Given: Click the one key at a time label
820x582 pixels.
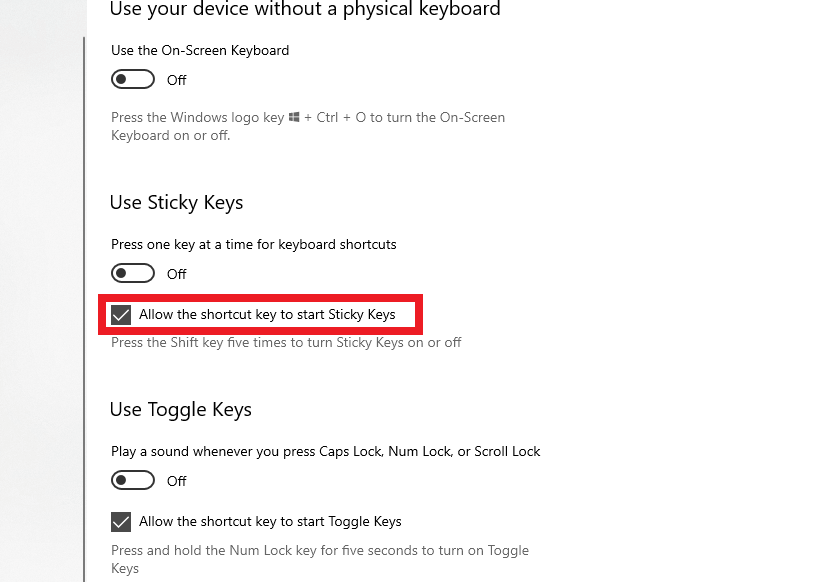Looking at the screenshot, I should [253, 244].
